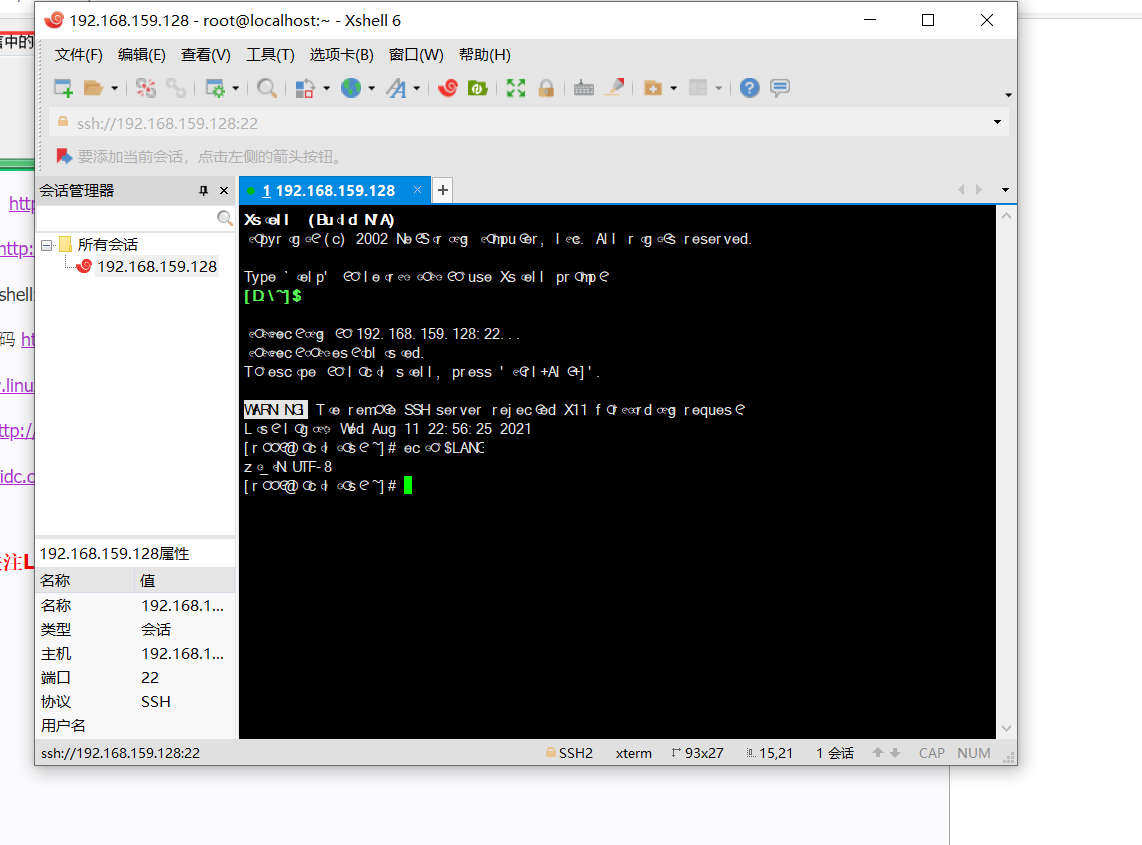
Task: Select the 192.168.159.128 session entry
Action: point(157,267)
